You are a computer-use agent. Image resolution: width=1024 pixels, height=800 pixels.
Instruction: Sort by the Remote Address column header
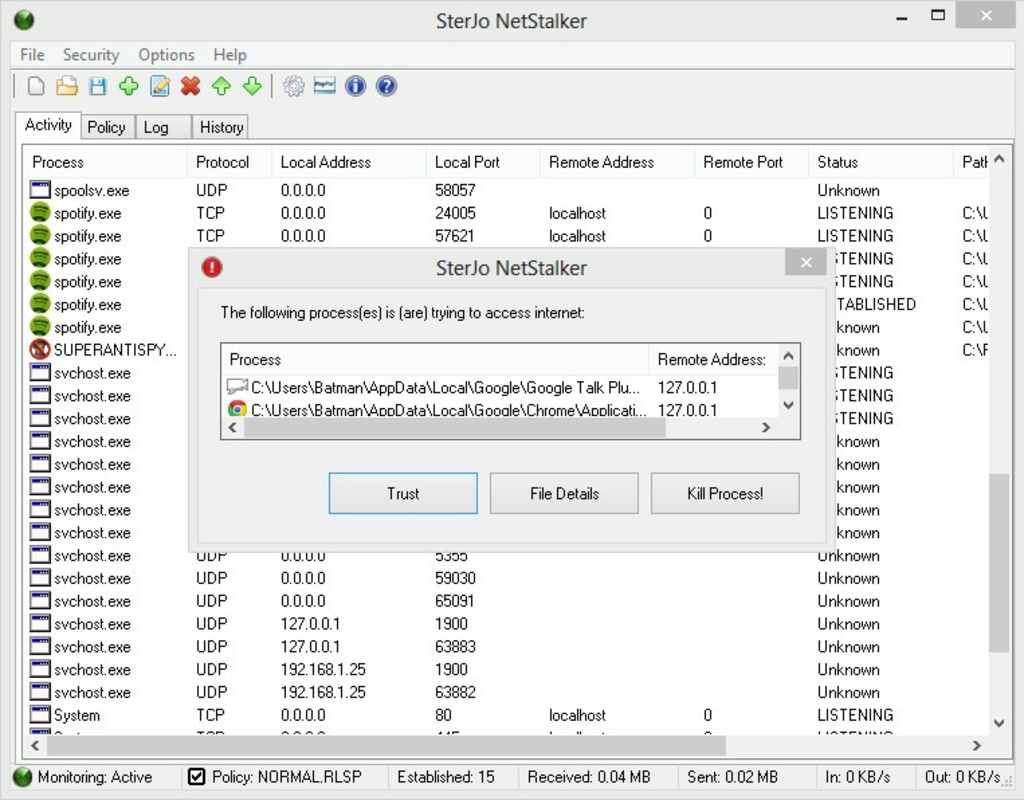(x=616, y=162)
